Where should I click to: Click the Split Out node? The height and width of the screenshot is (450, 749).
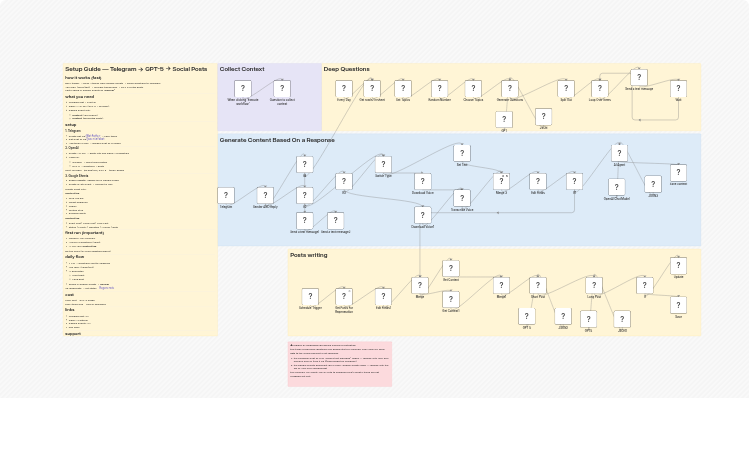pos(566,89)
